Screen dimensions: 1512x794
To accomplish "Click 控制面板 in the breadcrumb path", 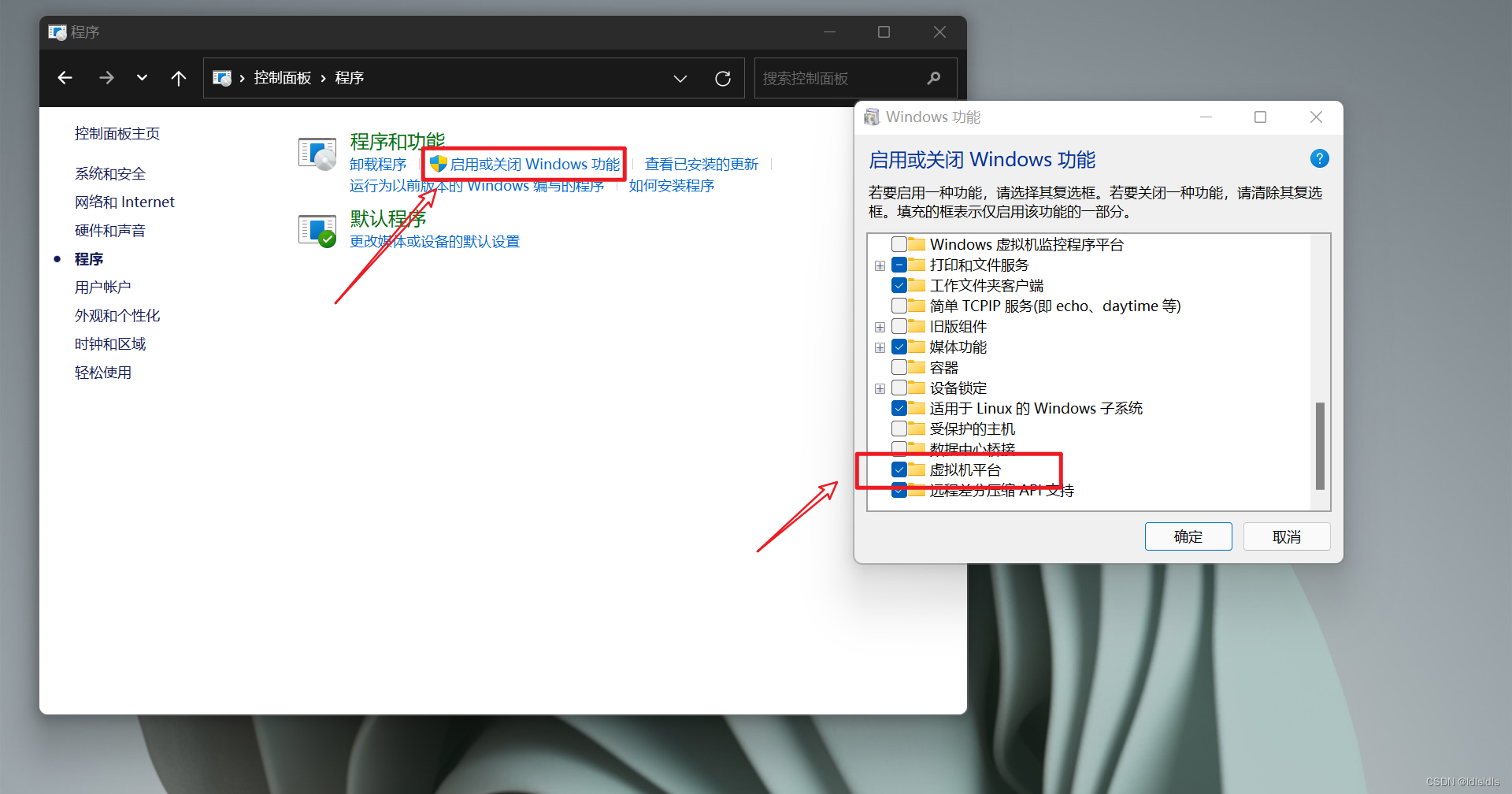I will (283, 78).
